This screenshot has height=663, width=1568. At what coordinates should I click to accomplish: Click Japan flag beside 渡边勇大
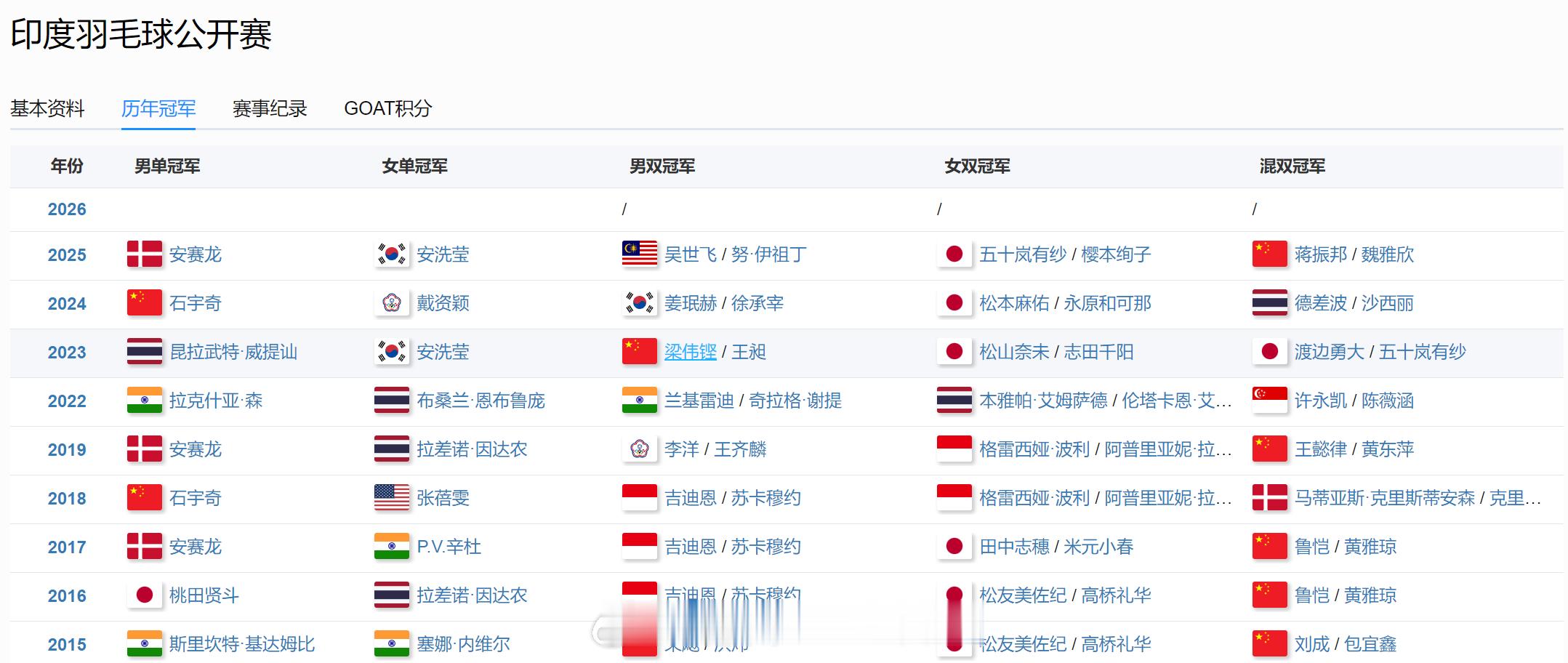(x=1270, y=352)
